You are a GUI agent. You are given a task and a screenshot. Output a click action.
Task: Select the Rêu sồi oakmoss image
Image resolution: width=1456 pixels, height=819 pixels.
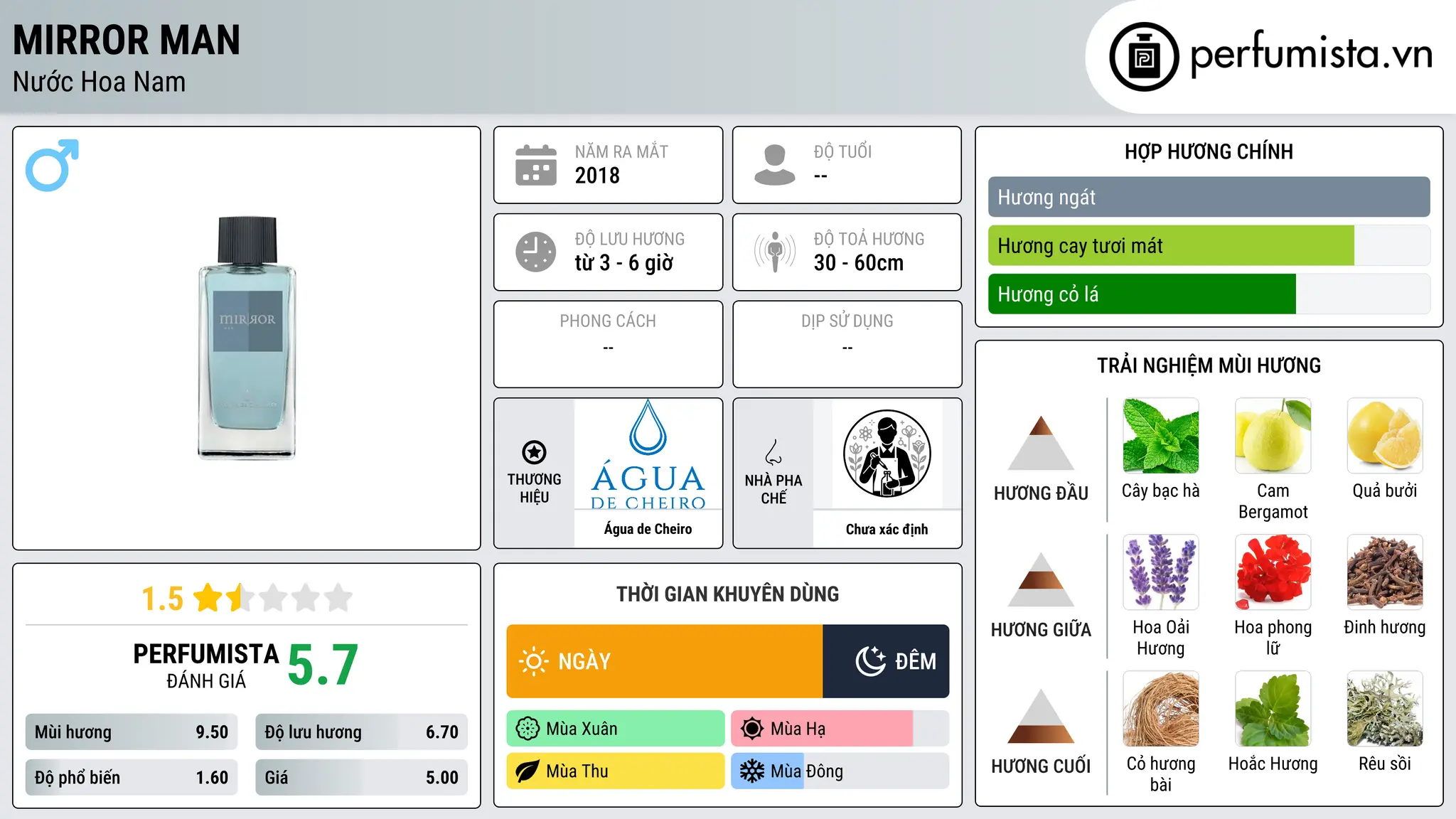tap(1385, 709)
